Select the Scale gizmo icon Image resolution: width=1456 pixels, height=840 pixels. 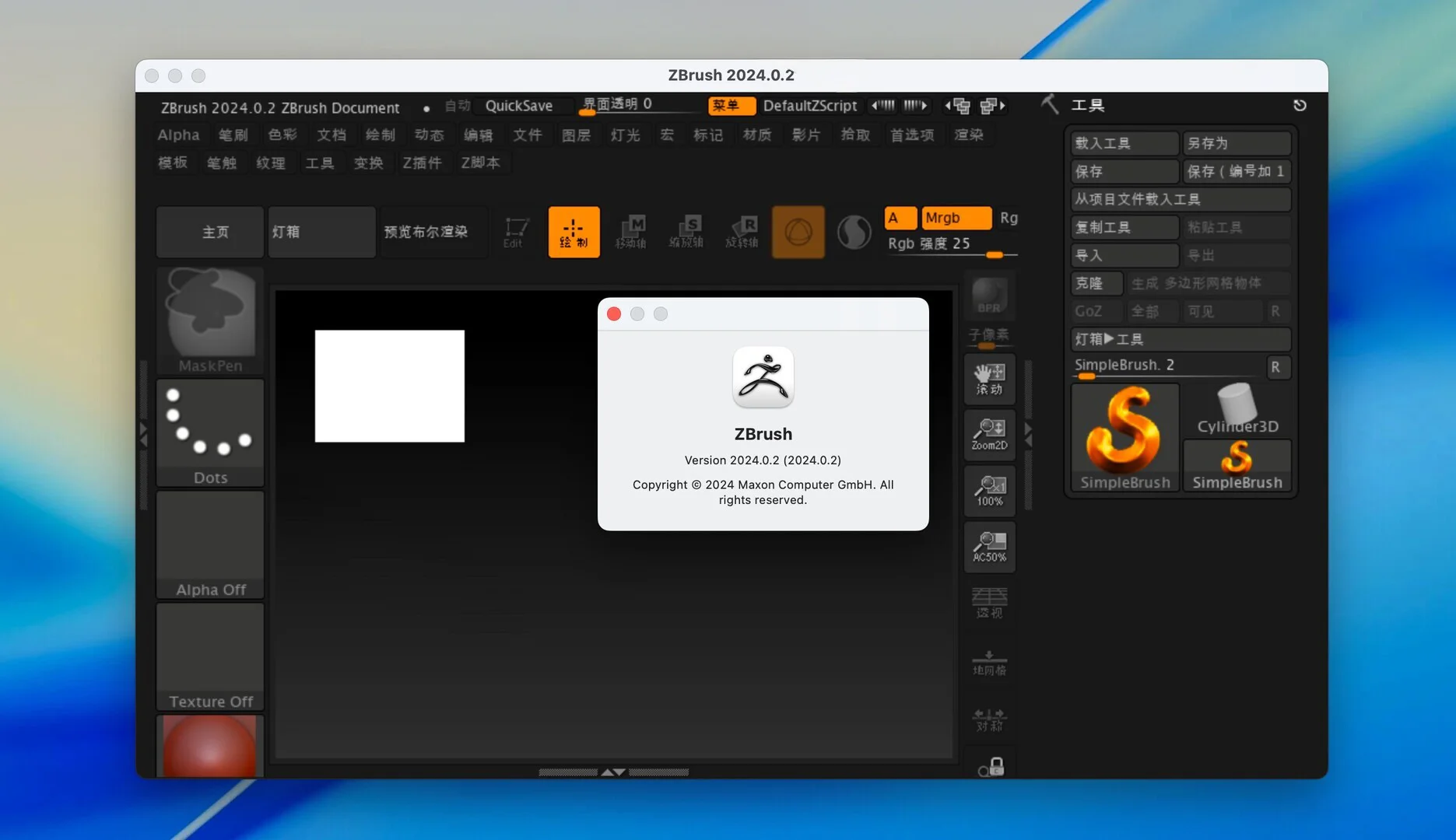click(x=686, y=232)
